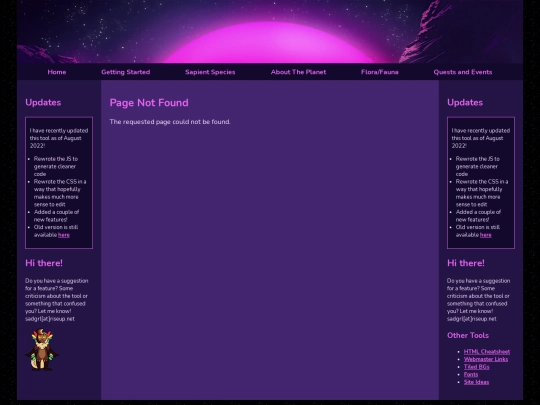Click the 'here' link in left Updates box

click(64, 235)
